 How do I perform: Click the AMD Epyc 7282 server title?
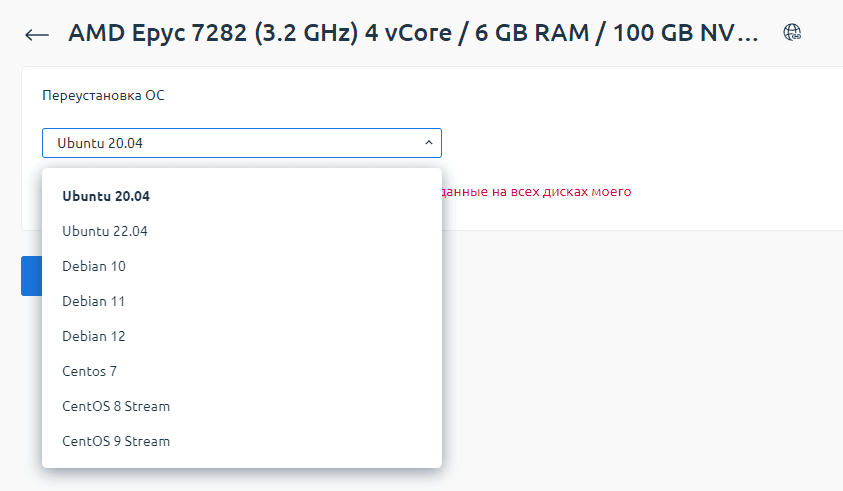click(x=400, y=33)
